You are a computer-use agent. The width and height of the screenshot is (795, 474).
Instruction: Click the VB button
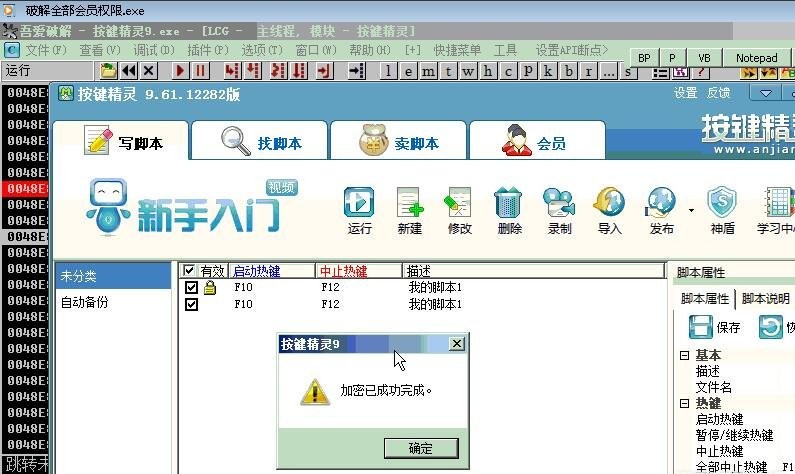tap(704, 58)
